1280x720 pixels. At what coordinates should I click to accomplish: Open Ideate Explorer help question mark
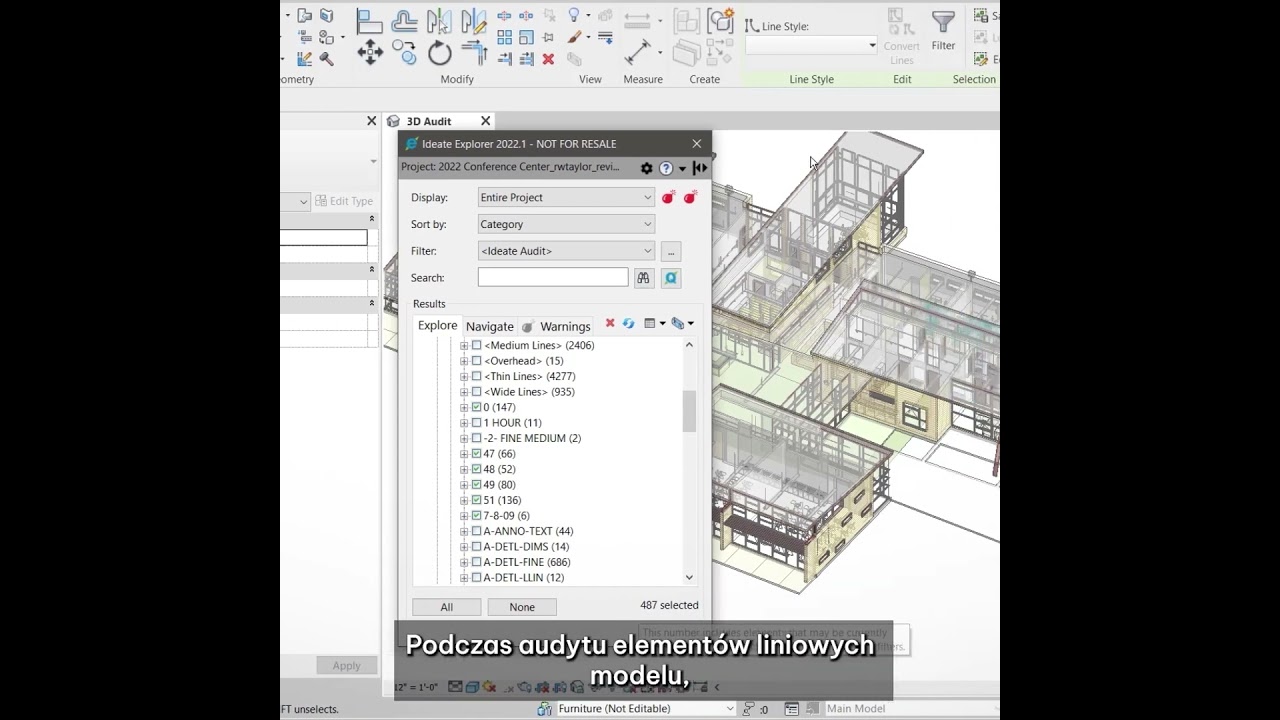click(x=666, y=168)
